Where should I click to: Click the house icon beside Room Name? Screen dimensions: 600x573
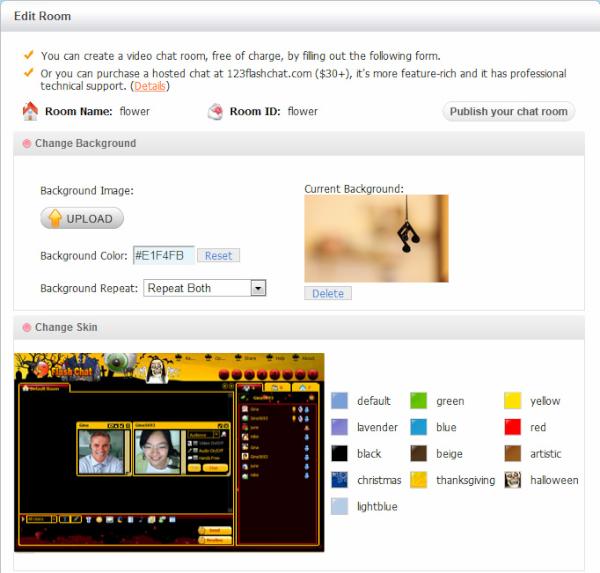point(30,111)
